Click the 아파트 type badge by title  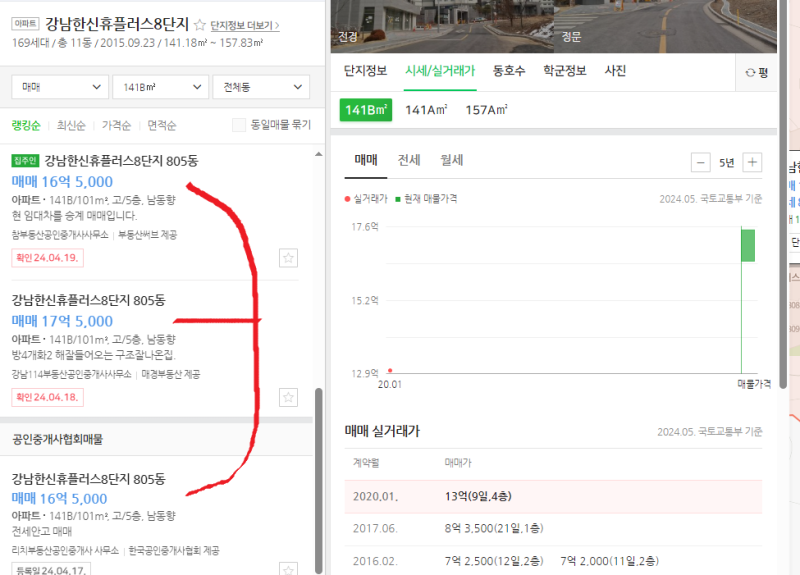point(25,23)
